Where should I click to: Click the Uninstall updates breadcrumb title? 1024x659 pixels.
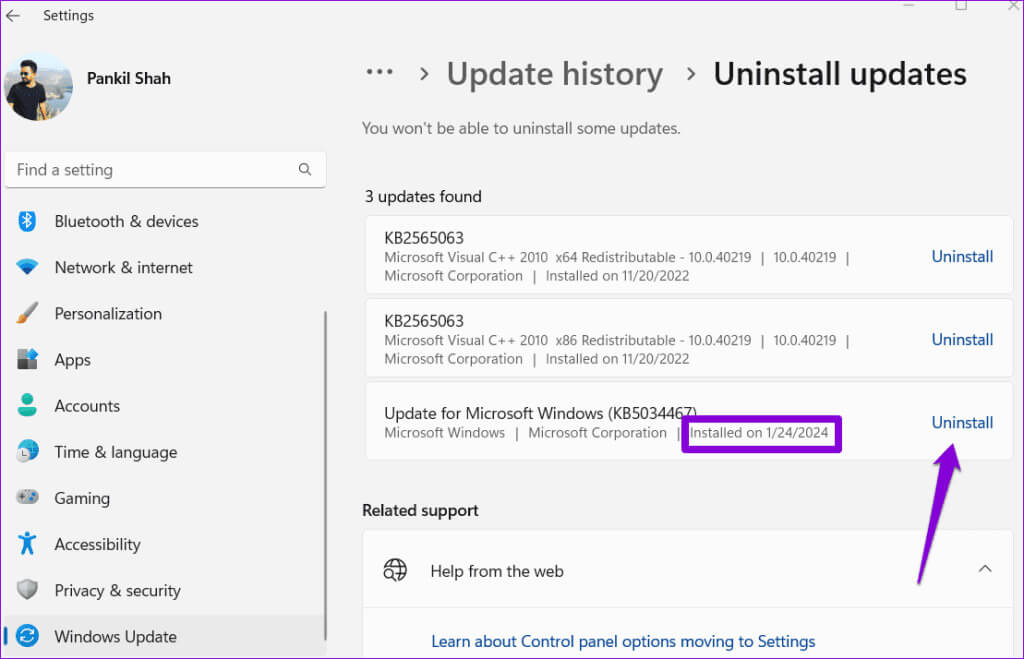tap(840, 74)
